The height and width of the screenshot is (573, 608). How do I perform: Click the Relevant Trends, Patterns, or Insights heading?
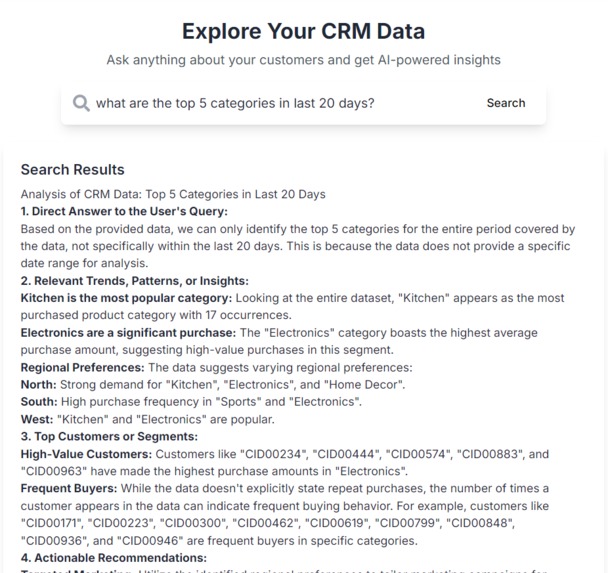[135, 281]
